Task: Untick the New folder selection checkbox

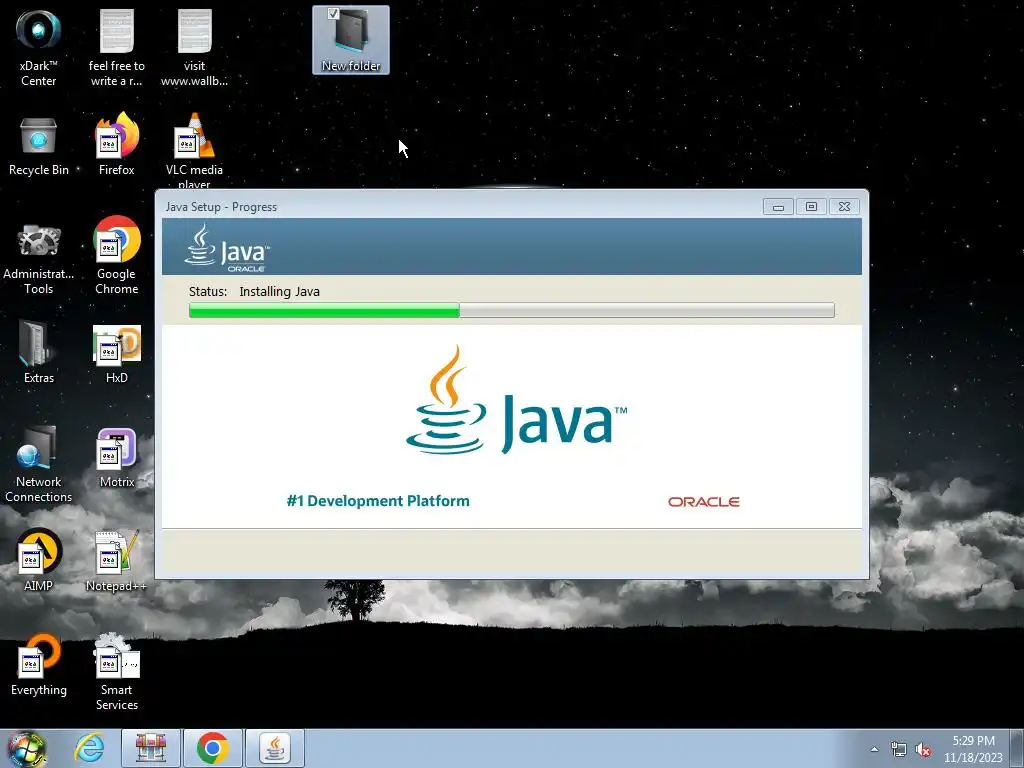Action: coord(333,13)
